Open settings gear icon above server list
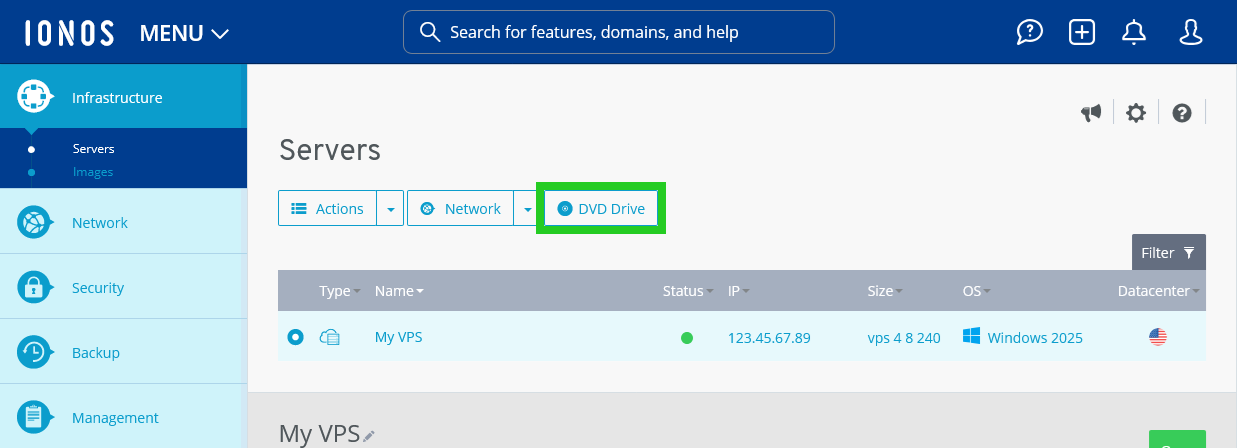This screenshot has width=1237, height=448. click(1136, 113)
